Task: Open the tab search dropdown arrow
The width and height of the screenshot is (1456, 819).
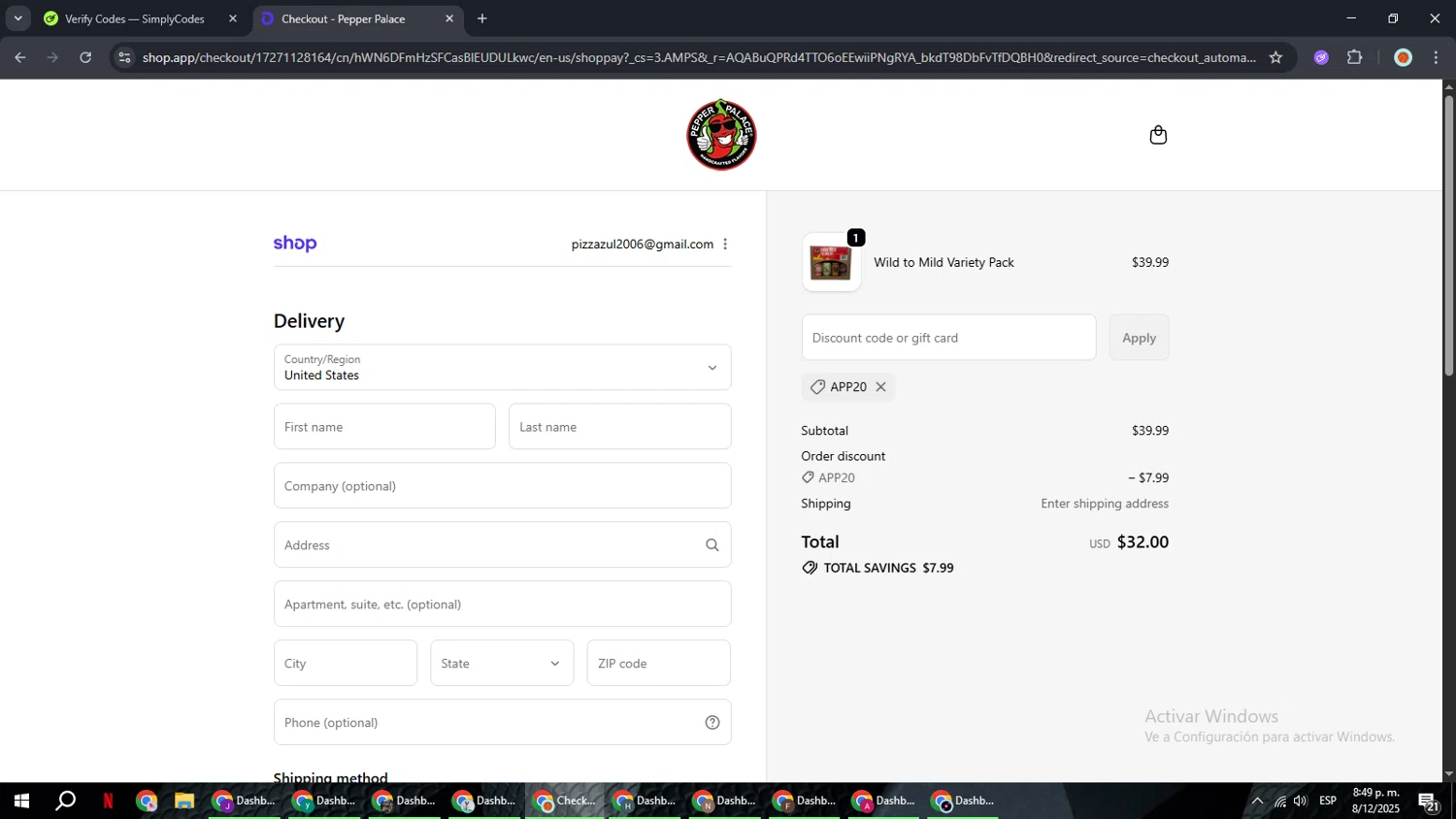Action: (17, 18)
